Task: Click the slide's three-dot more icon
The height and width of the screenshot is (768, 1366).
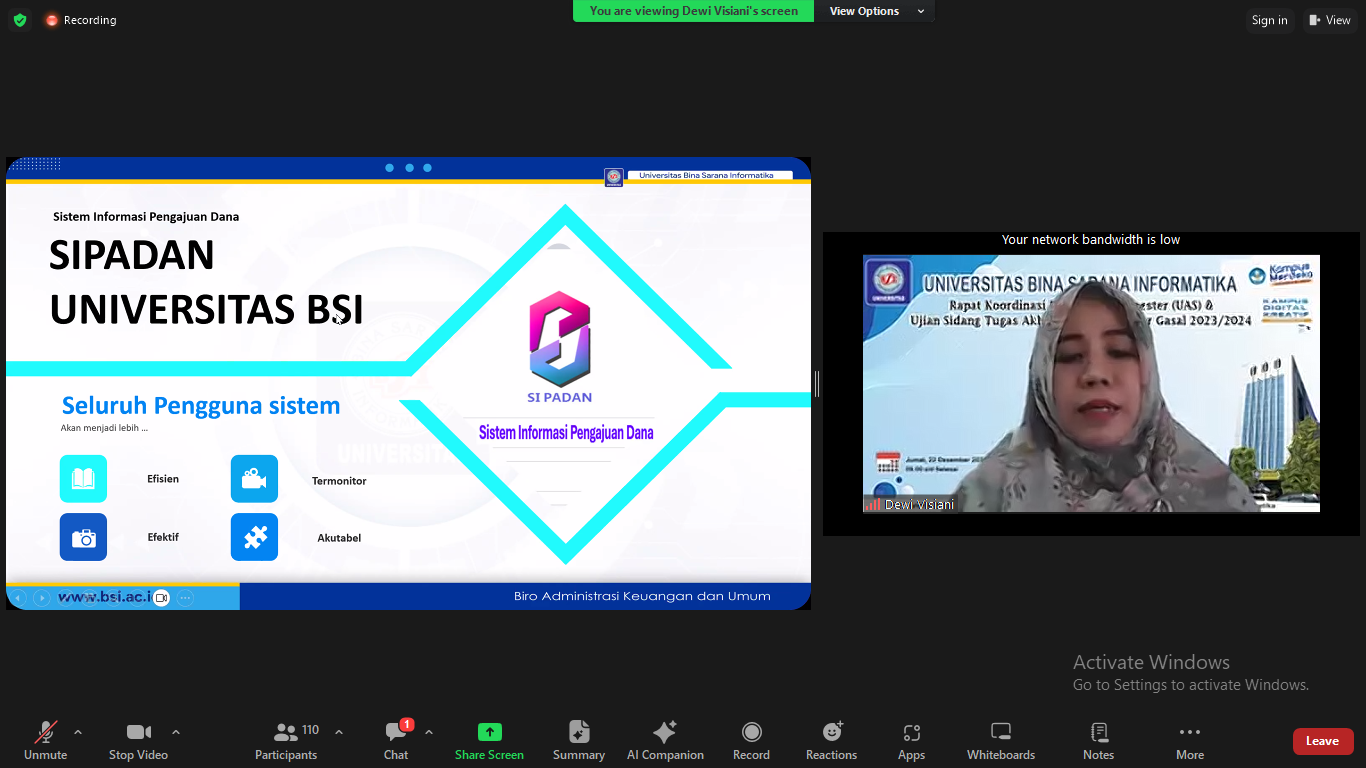Action: 185,598
